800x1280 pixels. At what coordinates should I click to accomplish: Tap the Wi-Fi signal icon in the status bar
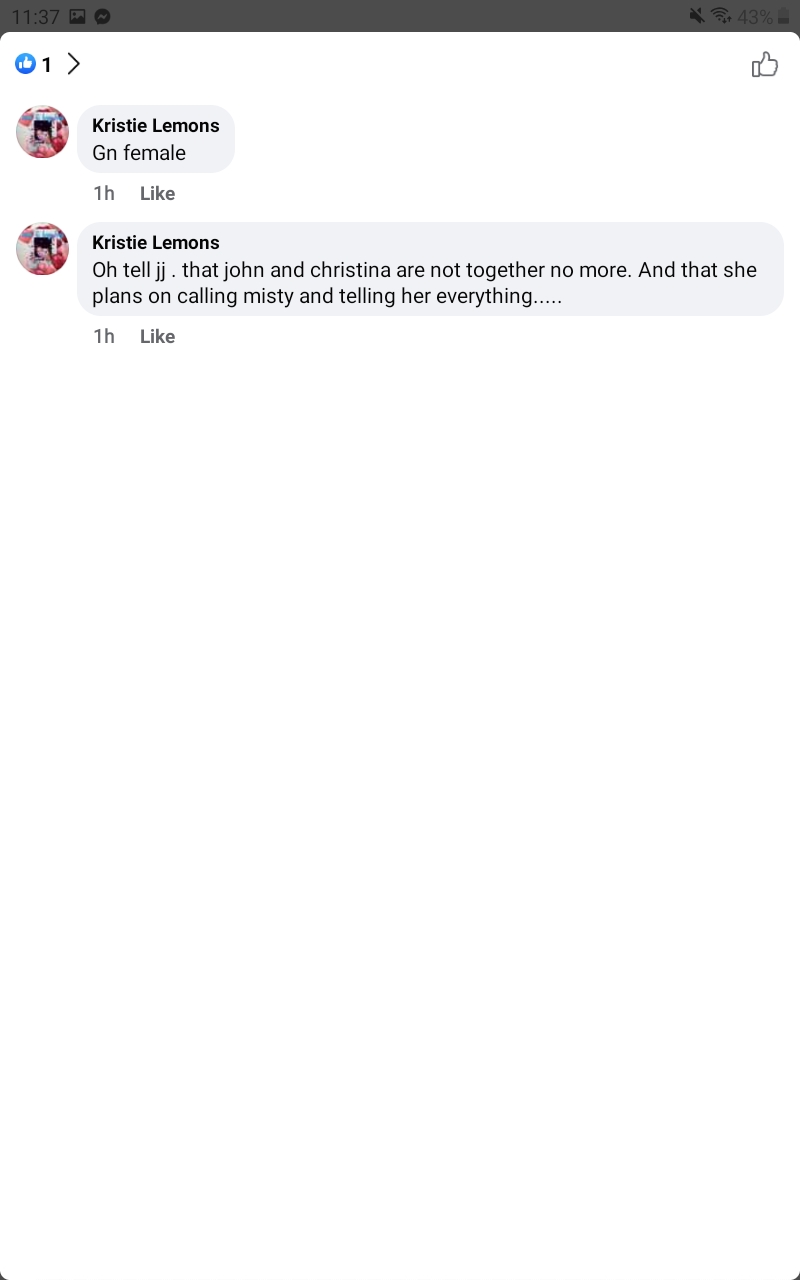(721, 16)
